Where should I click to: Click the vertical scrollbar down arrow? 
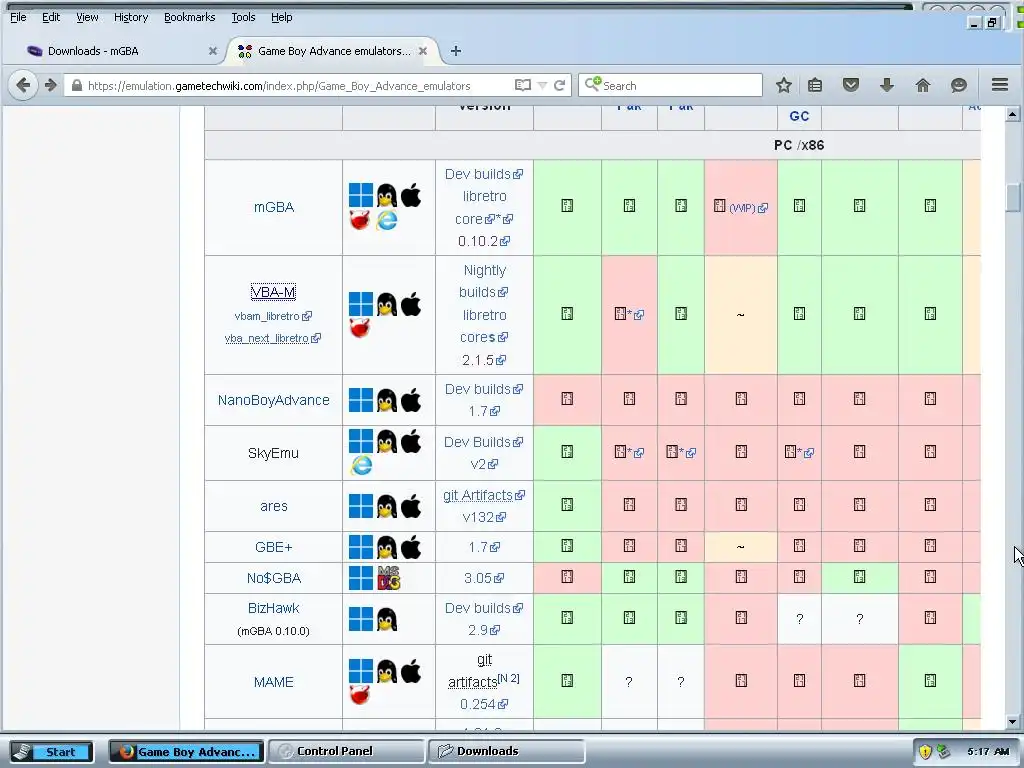tap(1012, 722)
